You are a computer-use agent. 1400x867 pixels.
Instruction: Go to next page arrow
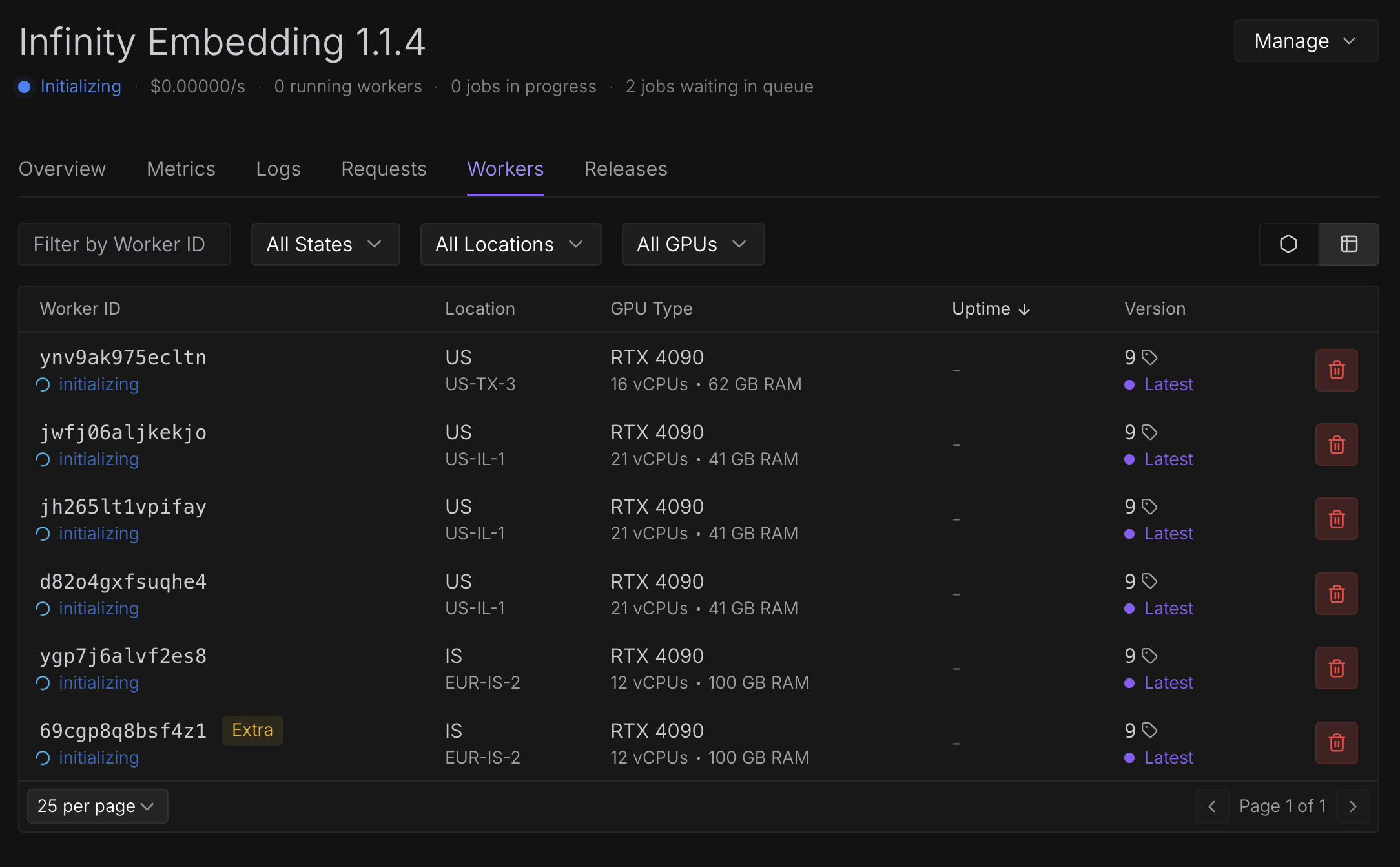pyautogui.click(x=1353, y=806)
